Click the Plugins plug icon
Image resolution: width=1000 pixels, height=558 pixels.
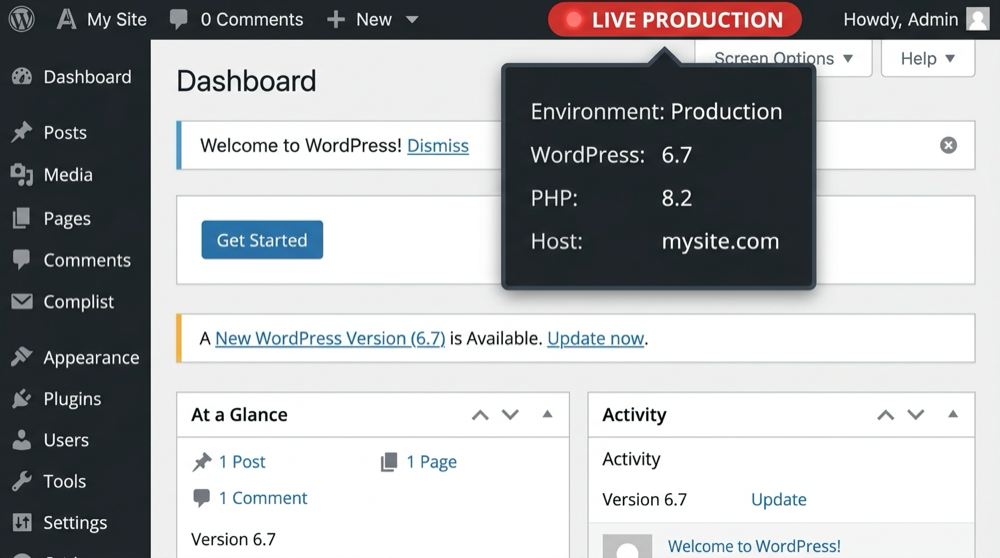click(x=22, y=399)
